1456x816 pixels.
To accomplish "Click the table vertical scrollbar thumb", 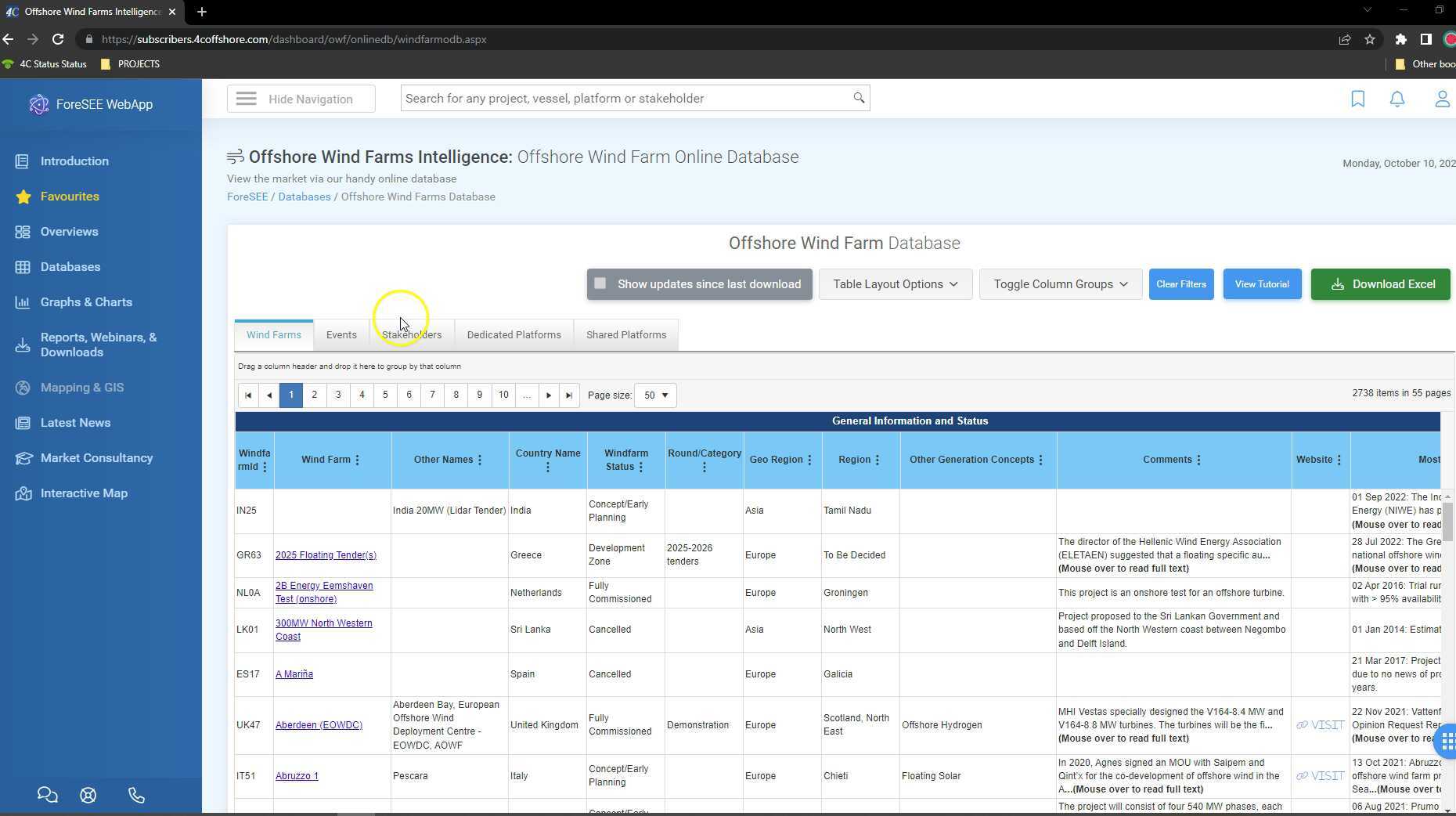I will tap(1447, 521).
